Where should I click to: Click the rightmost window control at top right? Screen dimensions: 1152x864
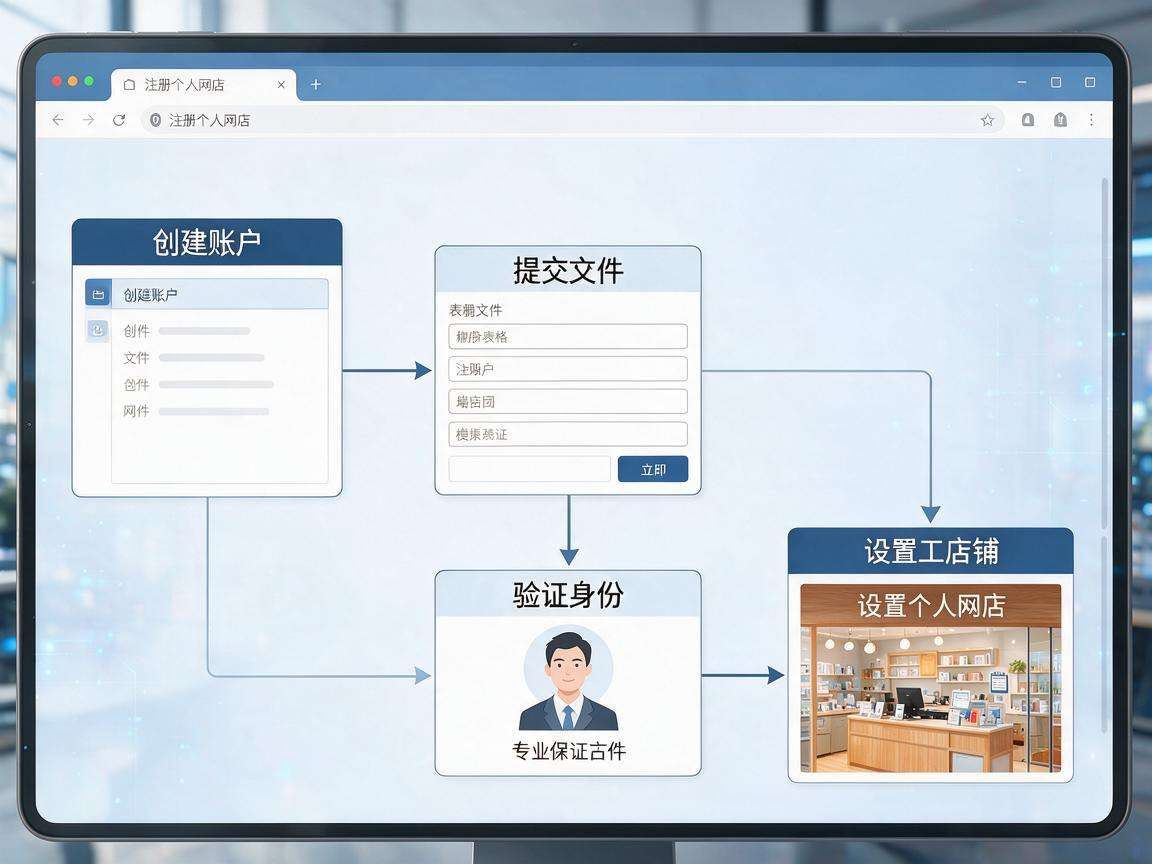1090,82
